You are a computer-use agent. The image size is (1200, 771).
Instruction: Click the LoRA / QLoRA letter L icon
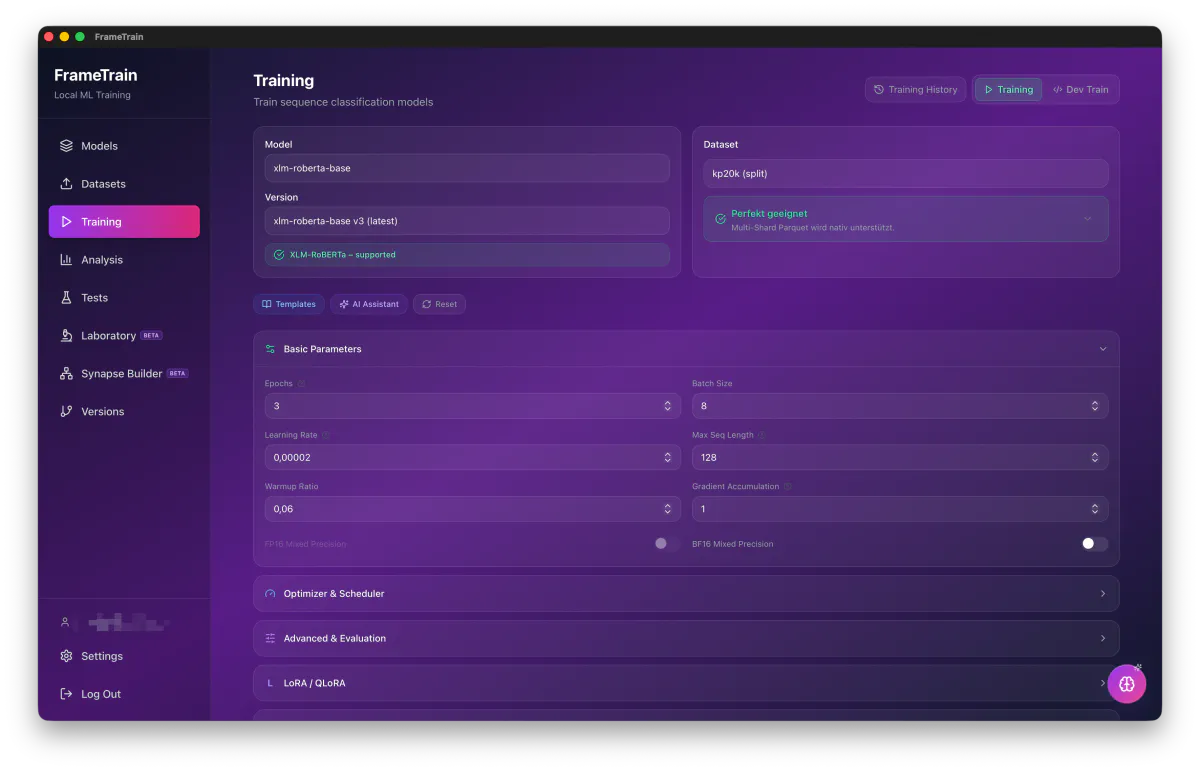[x=270, y=683]
